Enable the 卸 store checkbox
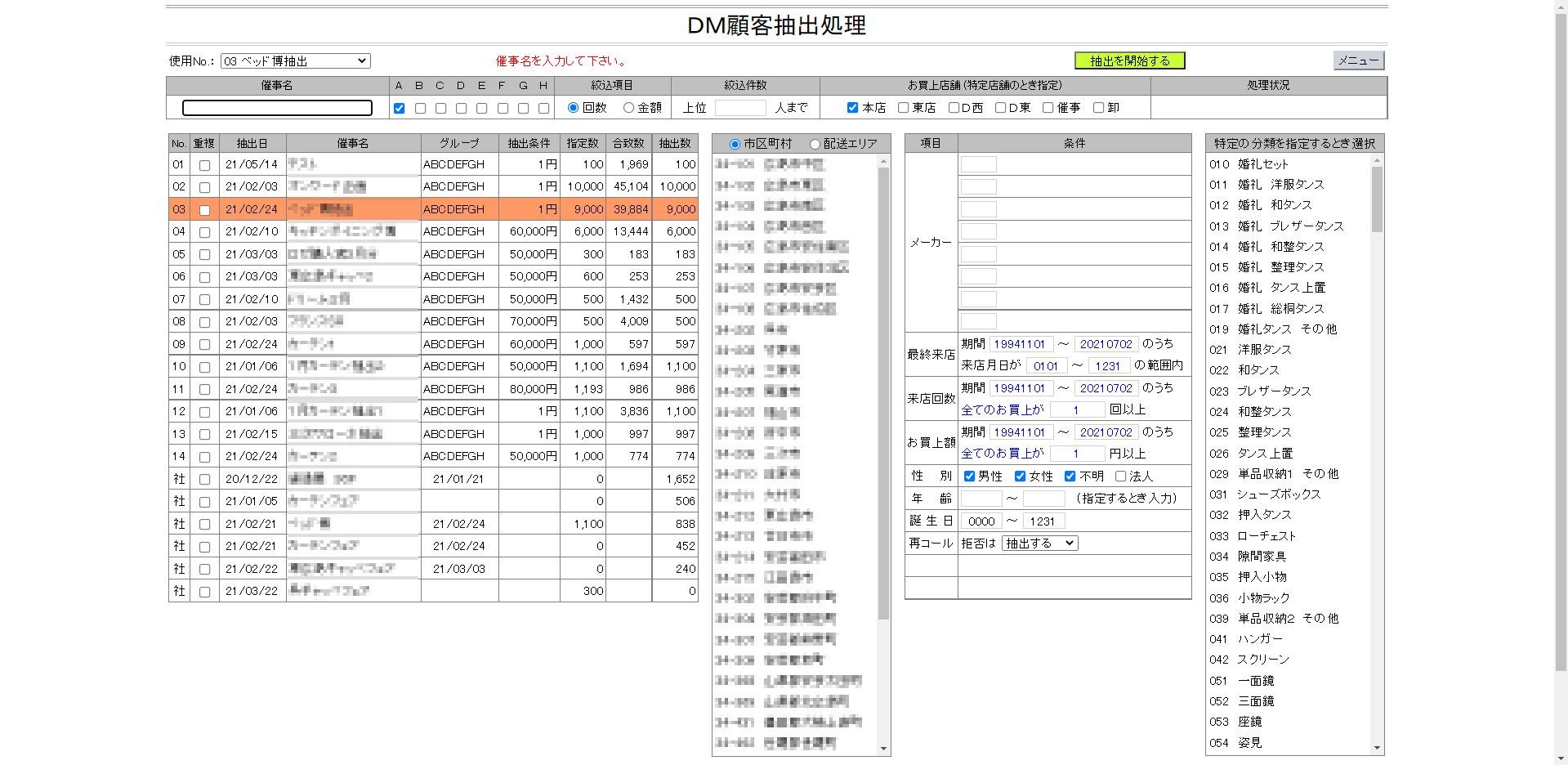1568x765 pixels. (1098, 108)
